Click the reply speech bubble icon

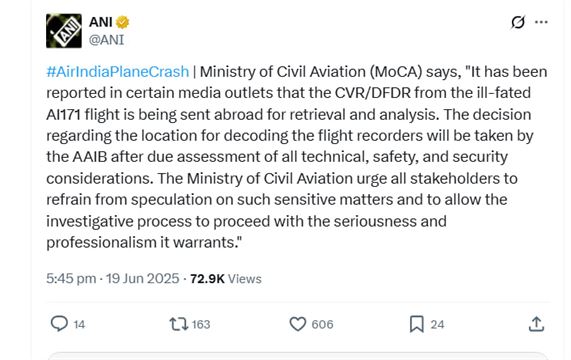pos(59,324)
